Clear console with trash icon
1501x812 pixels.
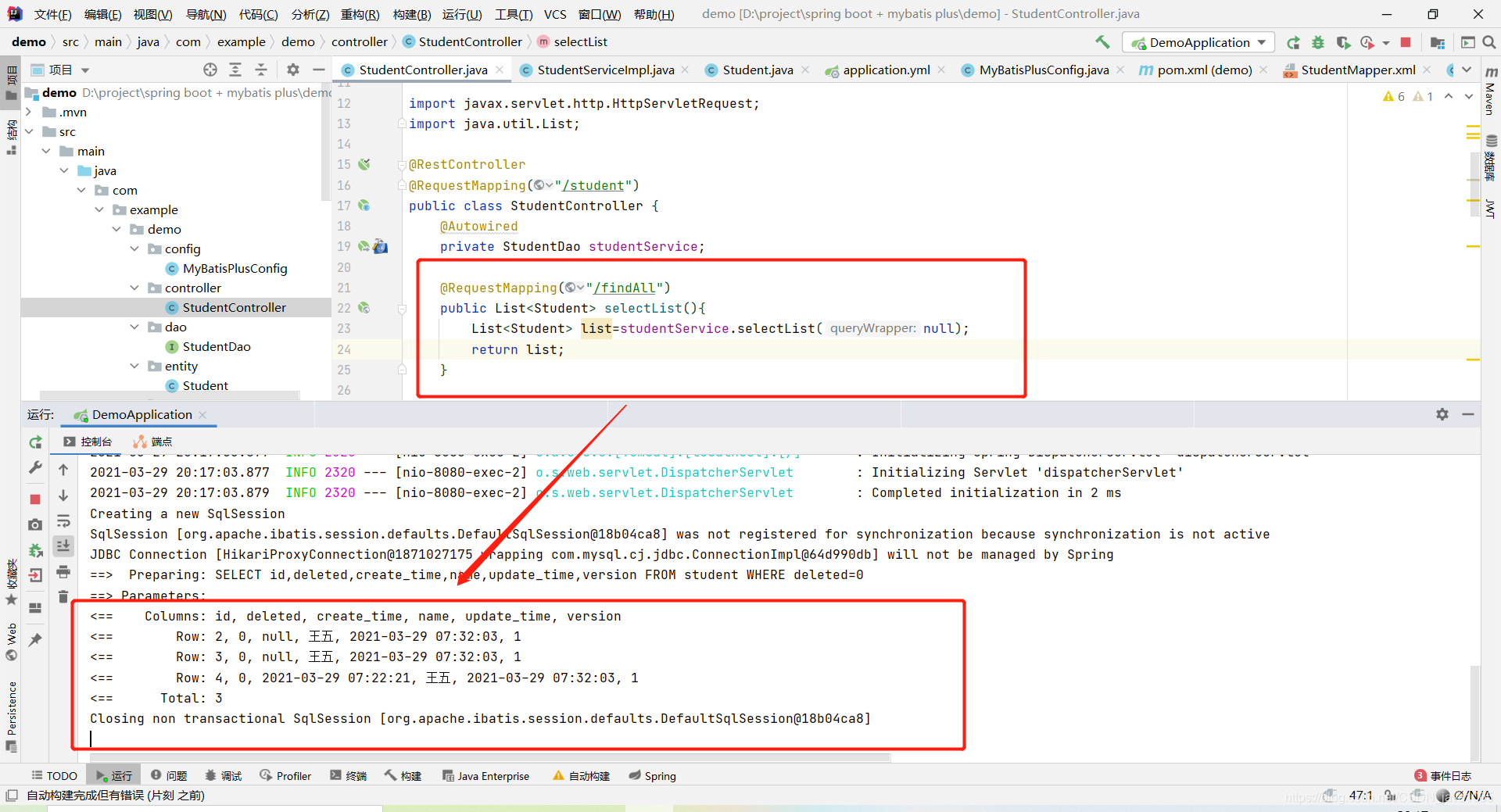[63, 597]
